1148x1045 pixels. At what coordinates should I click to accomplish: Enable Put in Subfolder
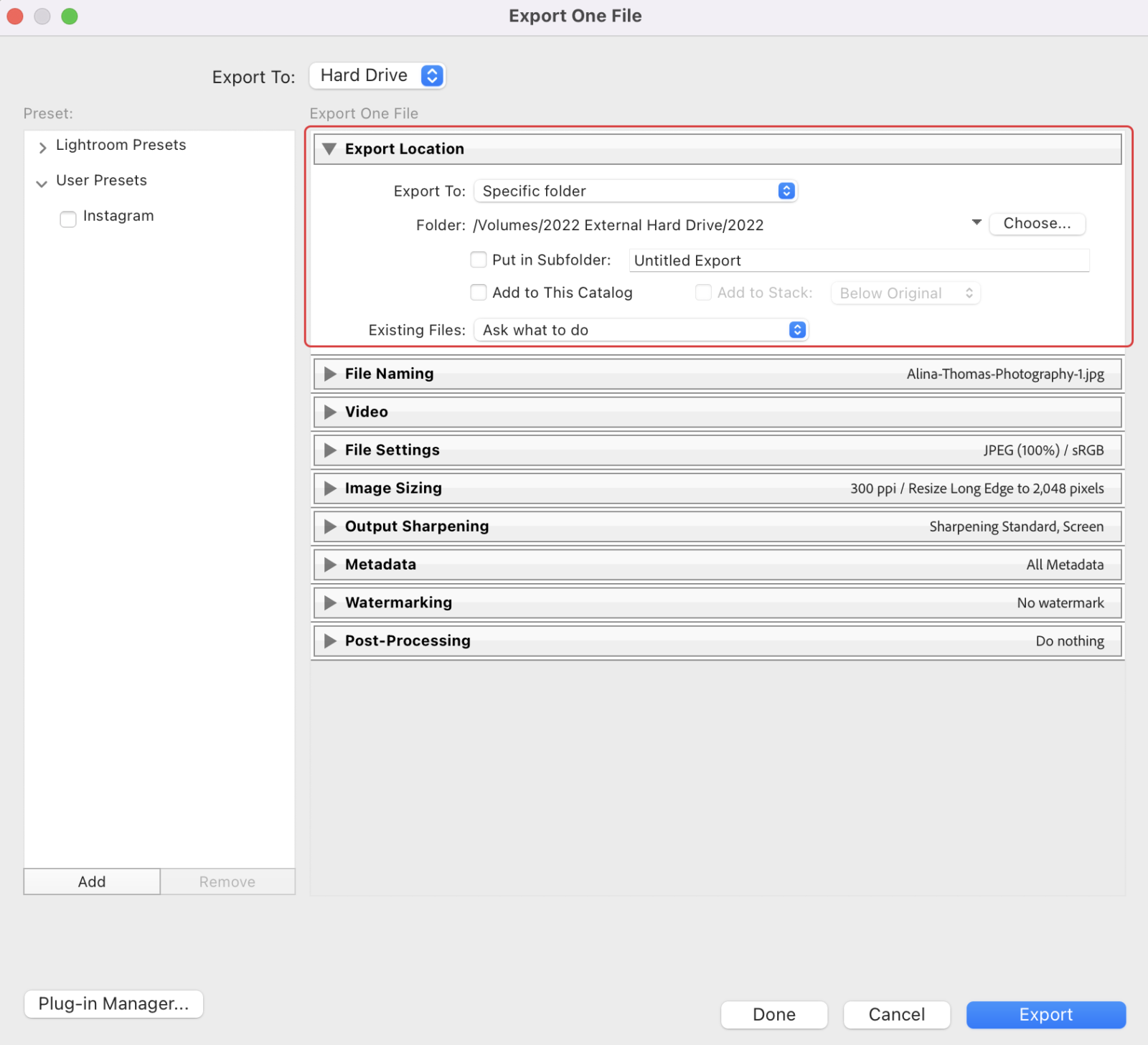479,260
